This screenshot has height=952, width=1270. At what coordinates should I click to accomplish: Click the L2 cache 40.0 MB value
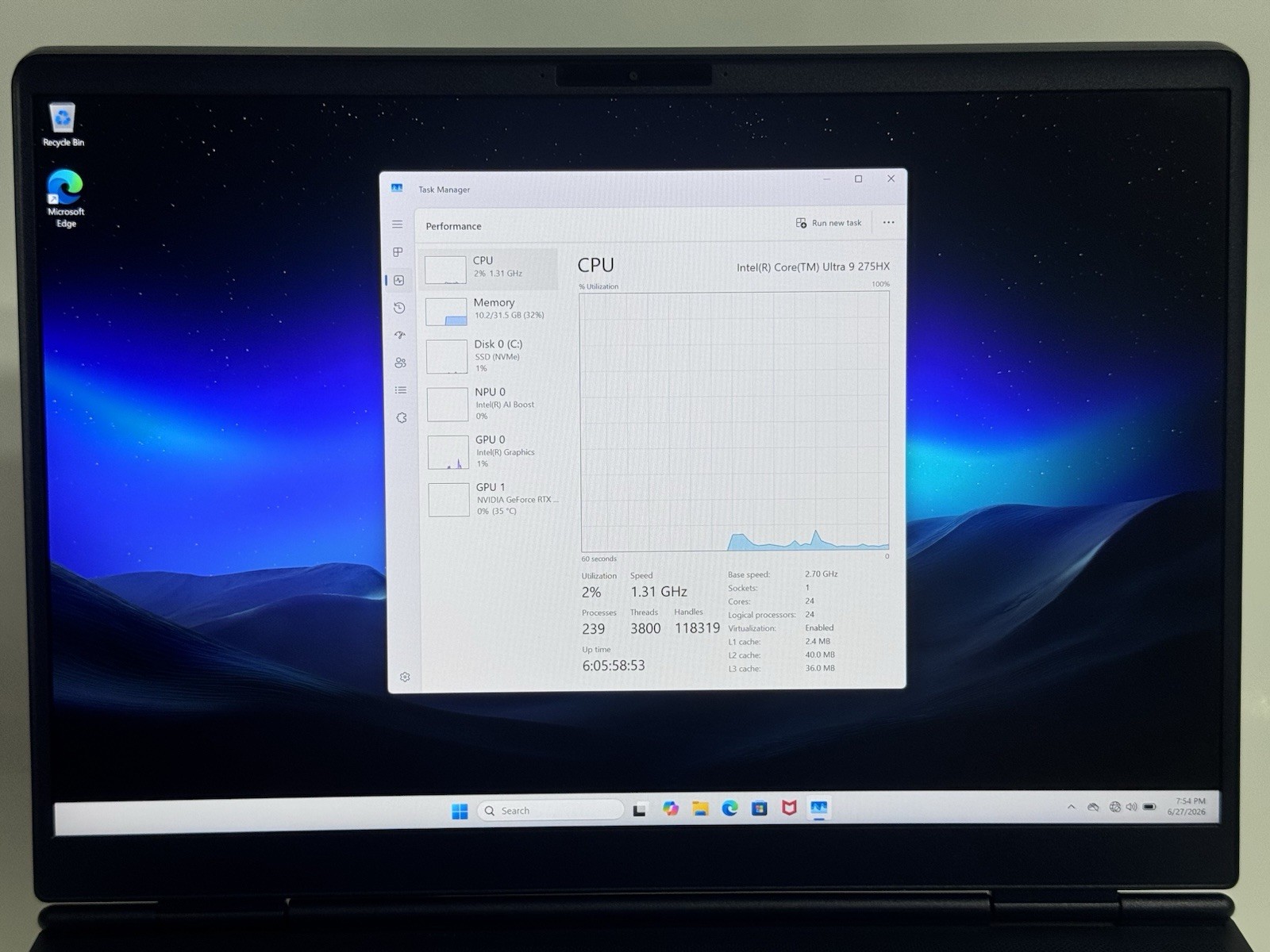[x=820, y=654]
